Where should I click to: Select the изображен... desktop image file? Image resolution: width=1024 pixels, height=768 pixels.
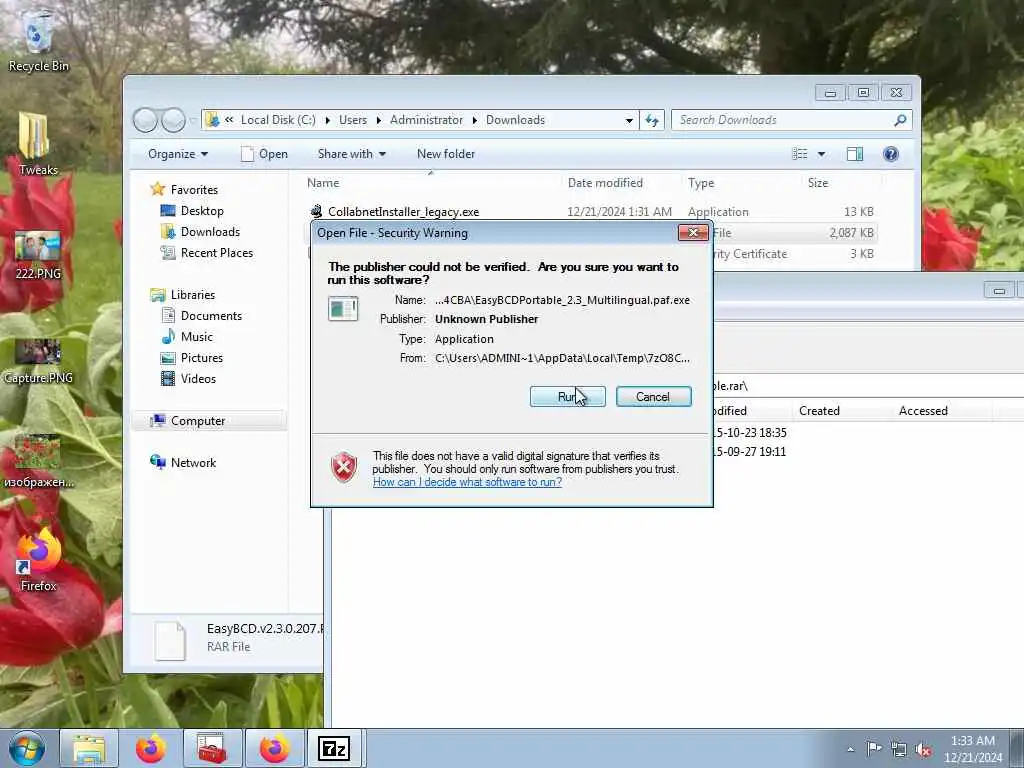pyautogui.click(x=38, y=462)
